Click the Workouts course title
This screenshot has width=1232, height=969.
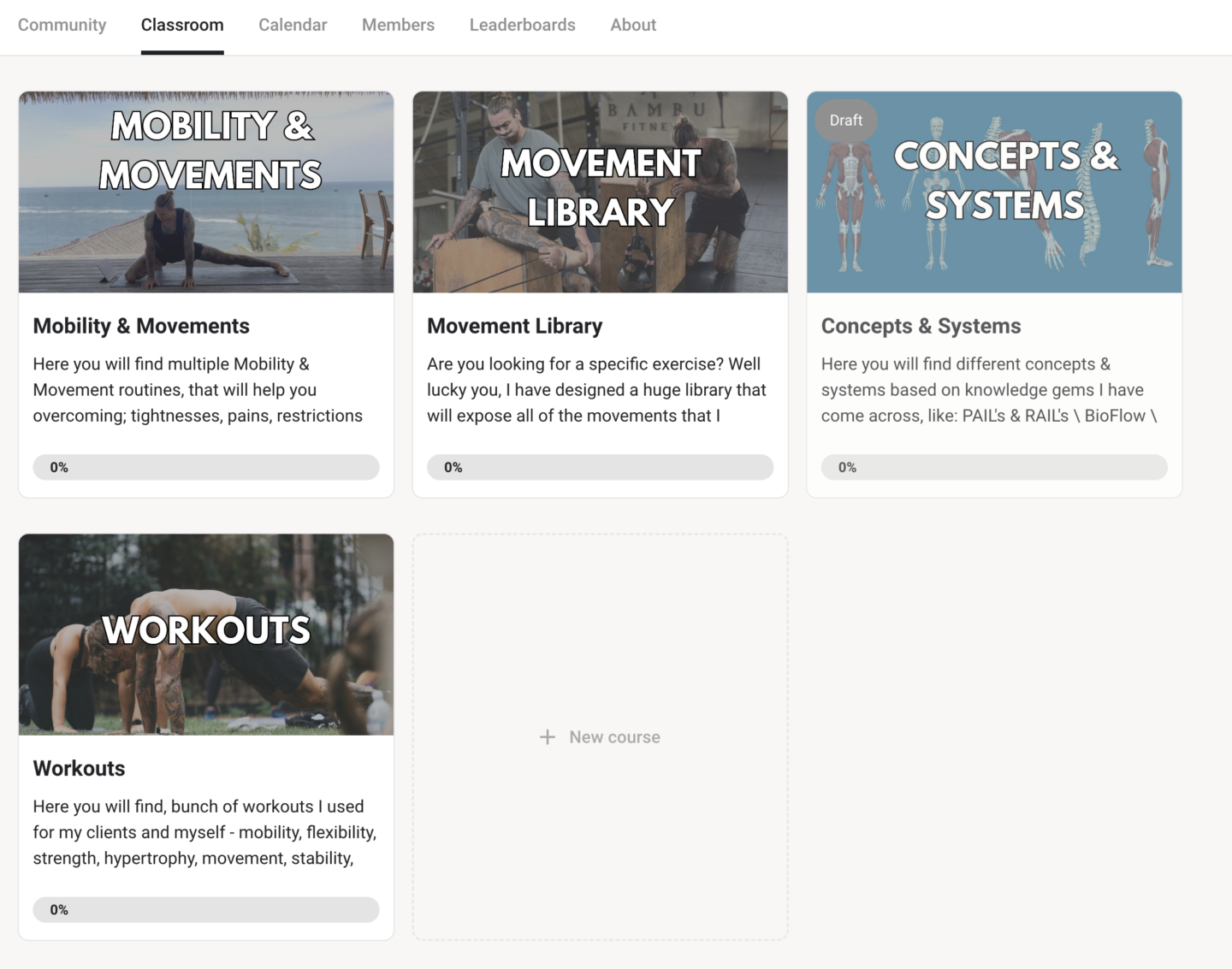(79, 768)
